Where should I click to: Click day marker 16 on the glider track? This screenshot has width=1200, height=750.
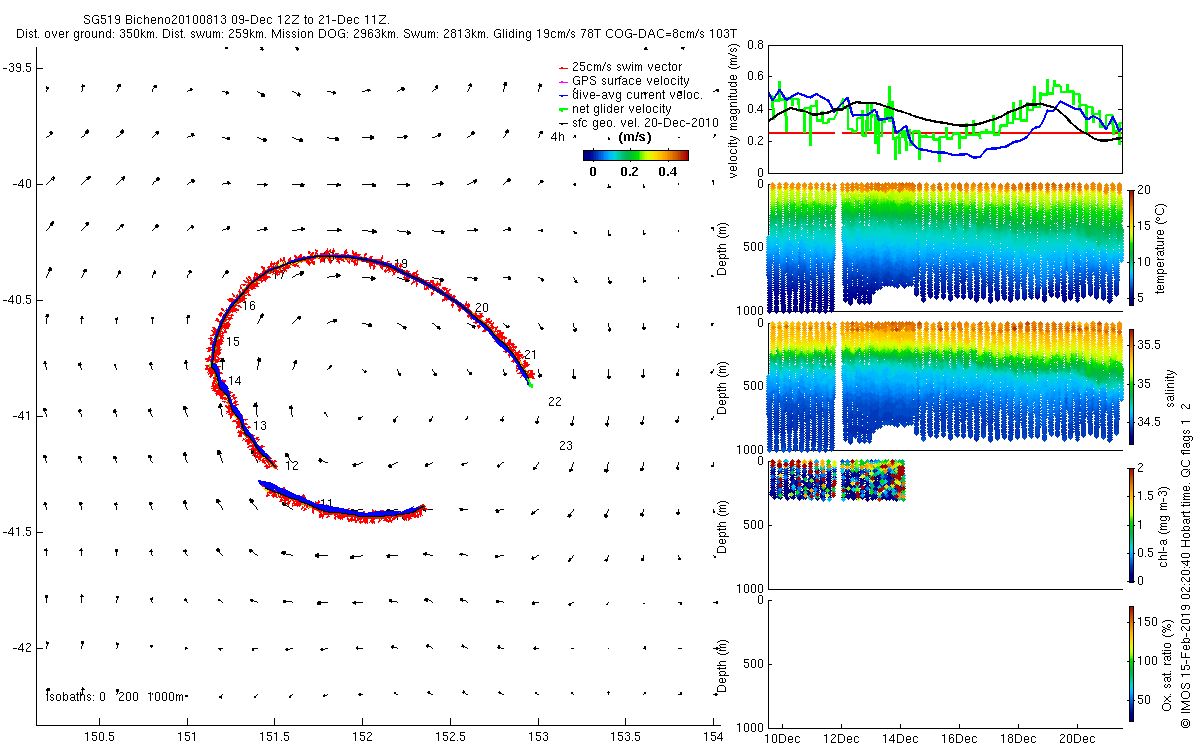[249, 306]
